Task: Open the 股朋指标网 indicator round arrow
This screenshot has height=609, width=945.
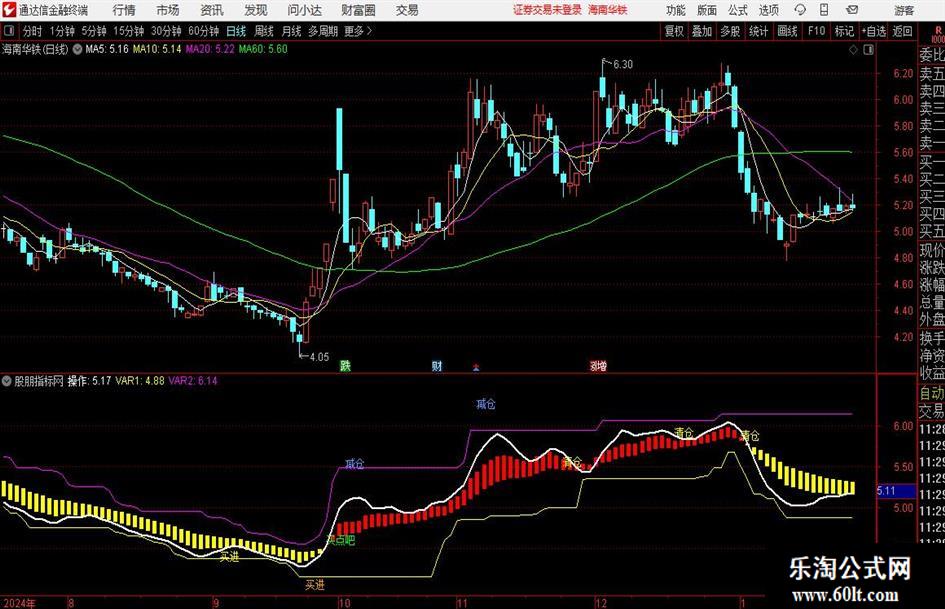Action: coord(7,381)
